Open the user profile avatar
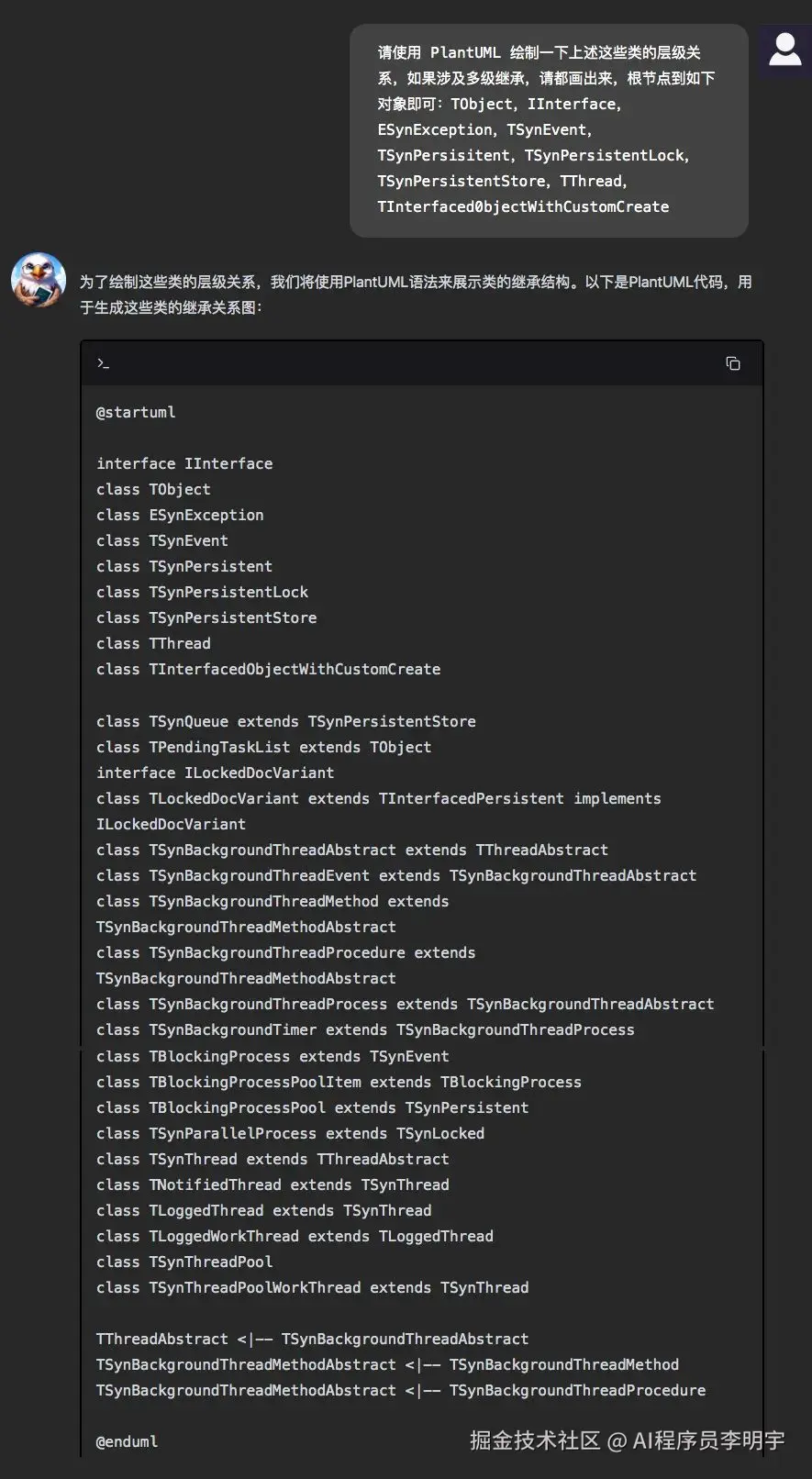The height and width of the screenshot is (1479, 812). click(785, 50)
